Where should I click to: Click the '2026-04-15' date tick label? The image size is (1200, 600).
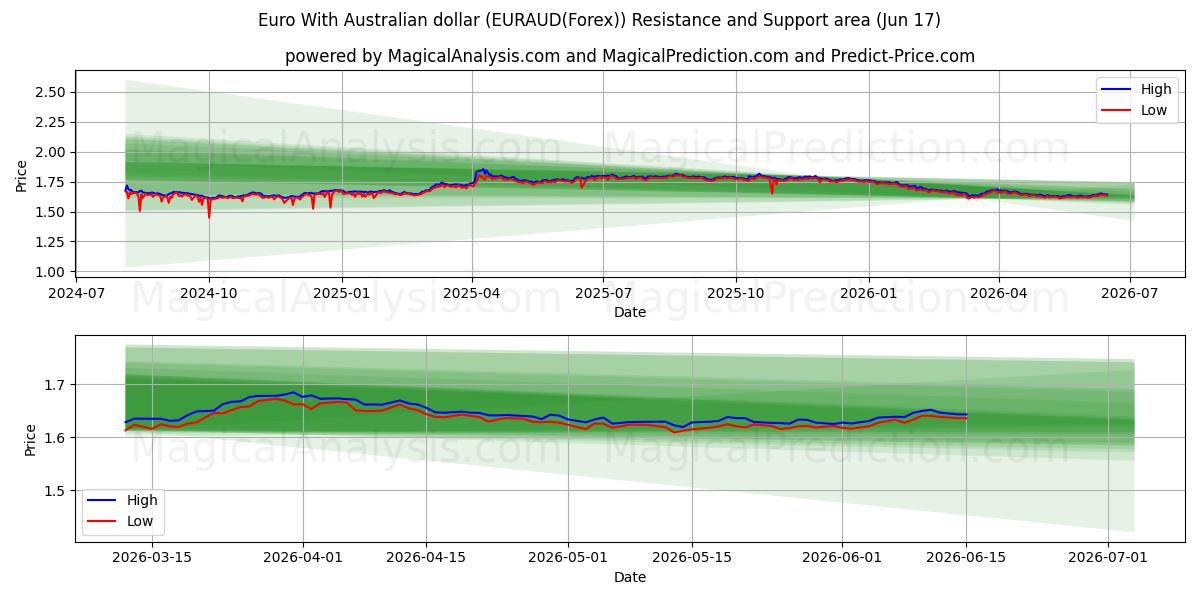[427, 558]
